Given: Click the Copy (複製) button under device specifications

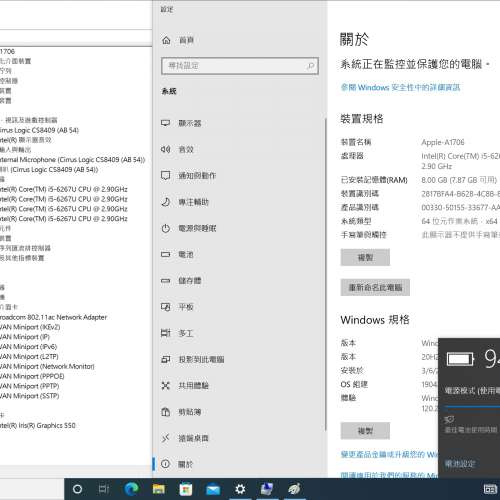Looking at the screenshot, I should (365, 257).
